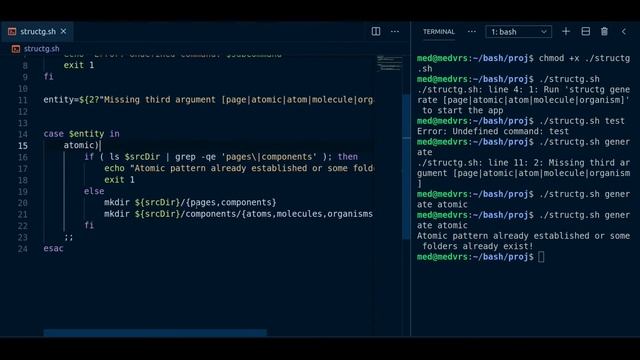Collapse the terminal panel with the chevron
Viewport: 640px width, 360px height.
point(624,31)
